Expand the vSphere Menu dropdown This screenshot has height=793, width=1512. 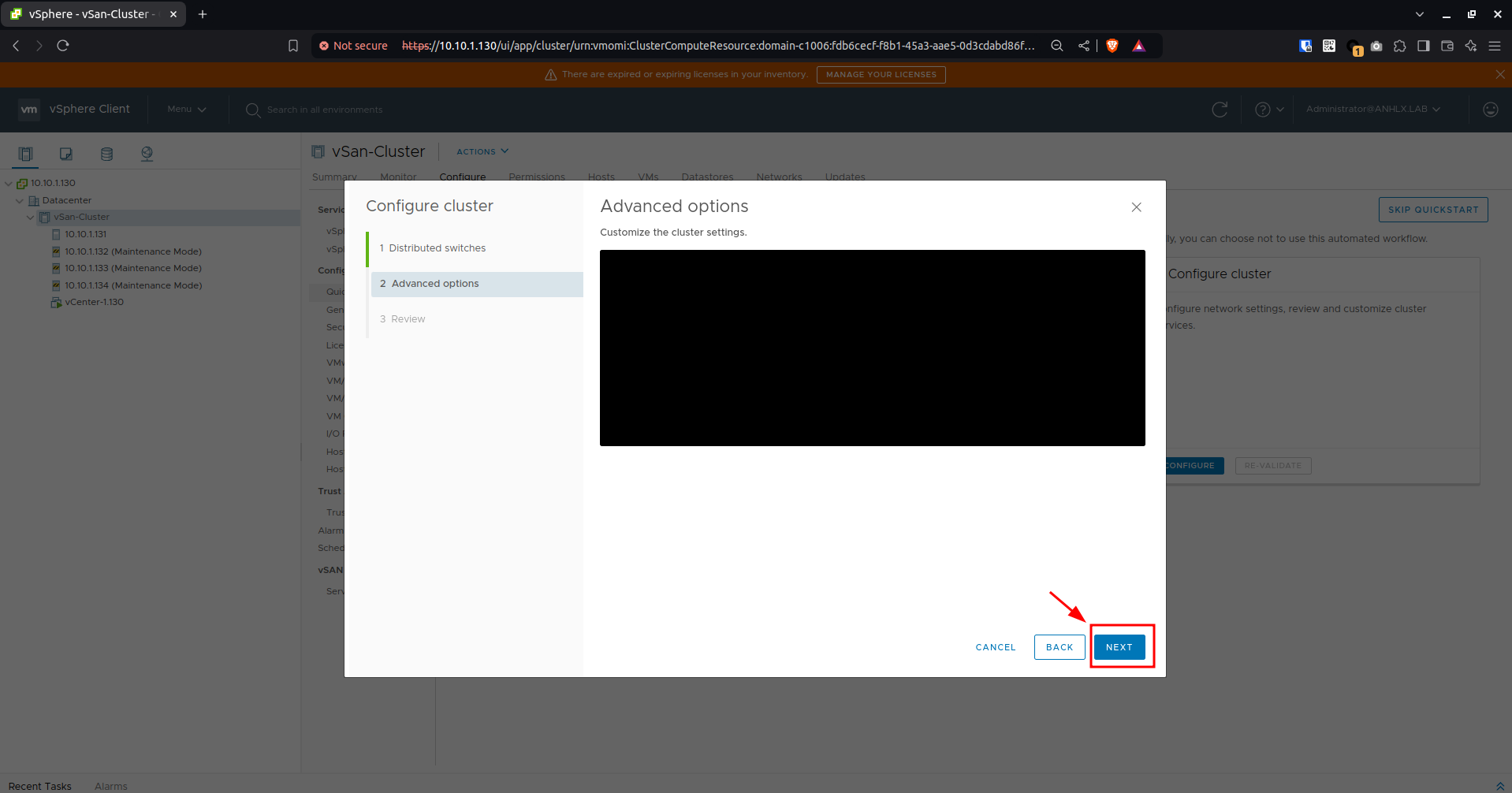click(x=186, y=109)
